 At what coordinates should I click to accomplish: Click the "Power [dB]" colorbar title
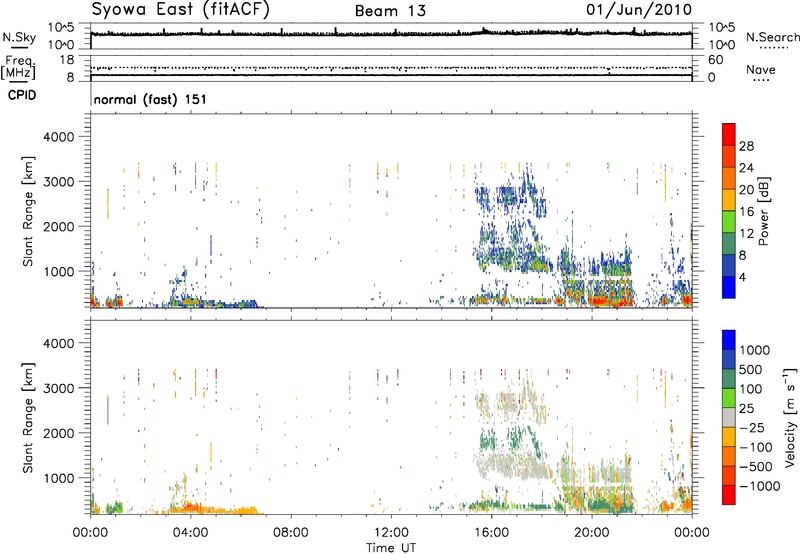[763, 211]
